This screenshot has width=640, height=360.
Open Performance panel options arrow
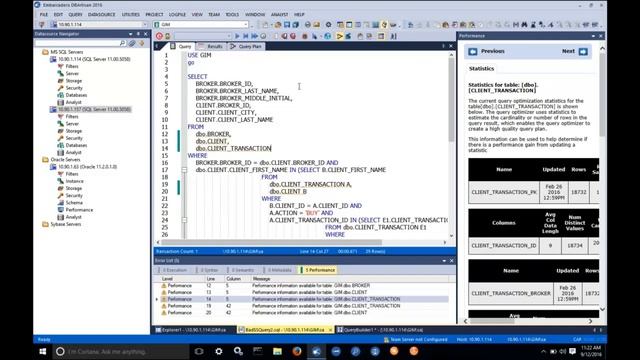click(593, 36)
